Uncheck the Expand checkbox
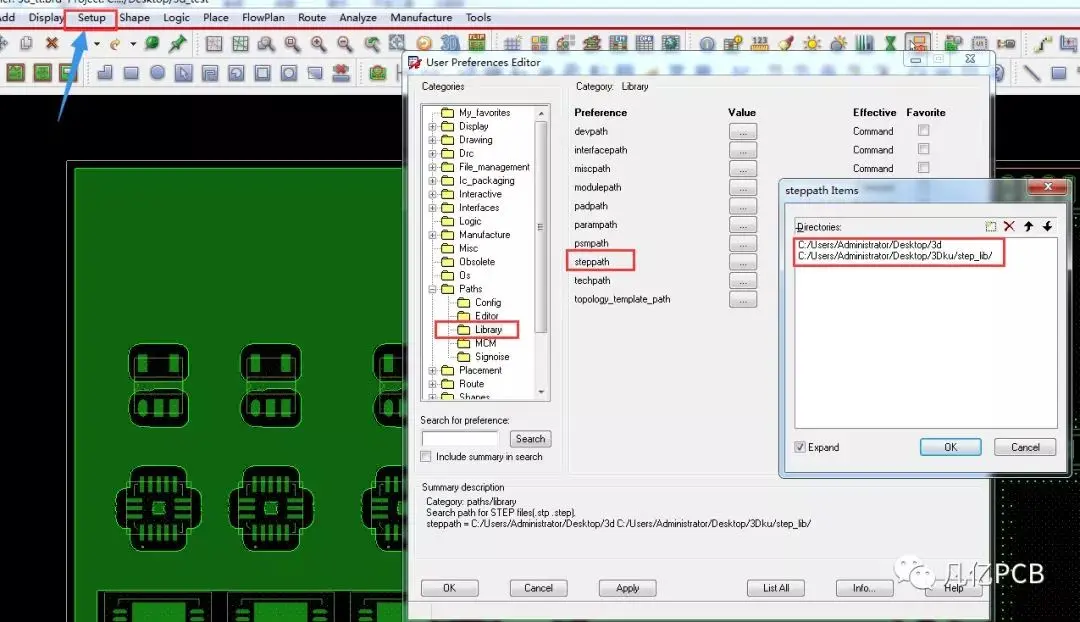Viewport: 1080px width, 622px height. [x=800, y=447]
